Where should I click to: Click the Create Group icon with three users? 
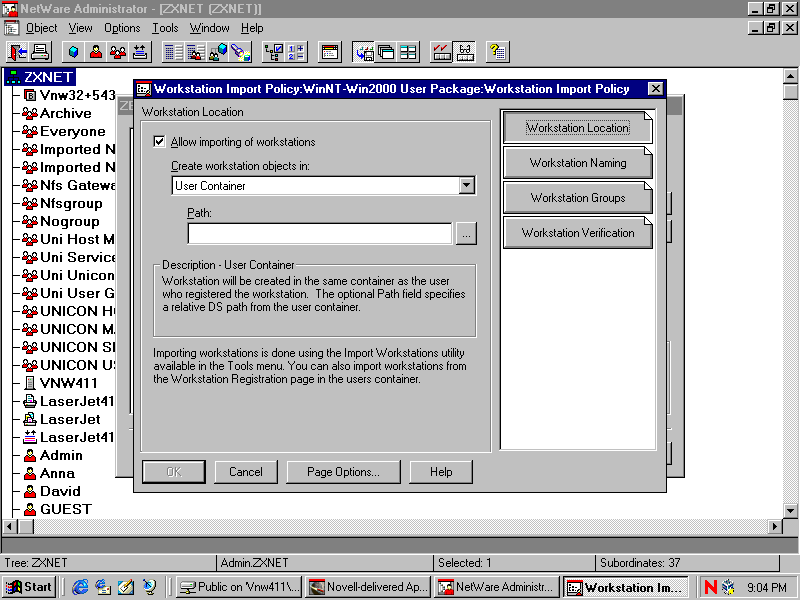(118, 52)
